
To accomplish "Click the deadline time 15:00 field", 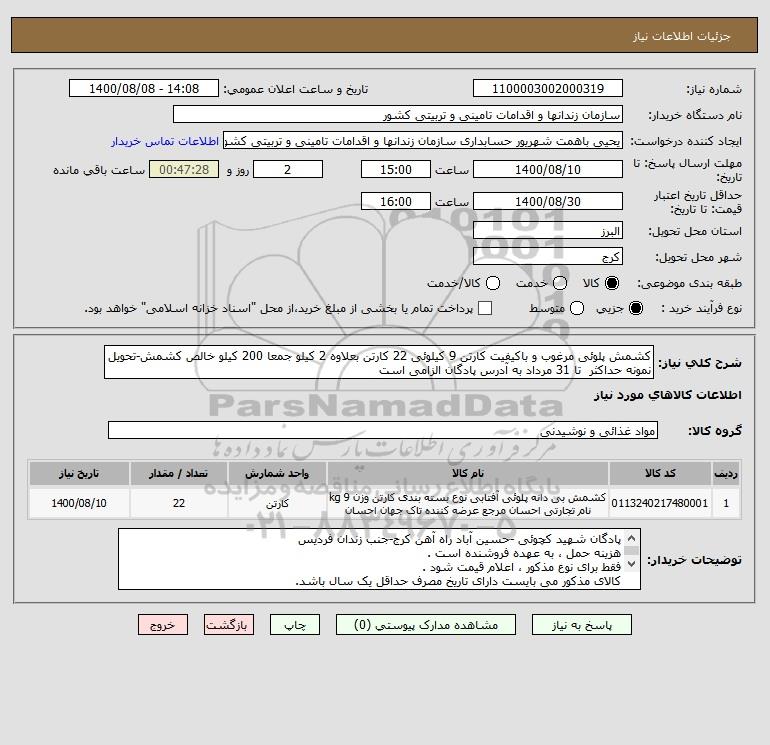I will [x=396, y=169].
